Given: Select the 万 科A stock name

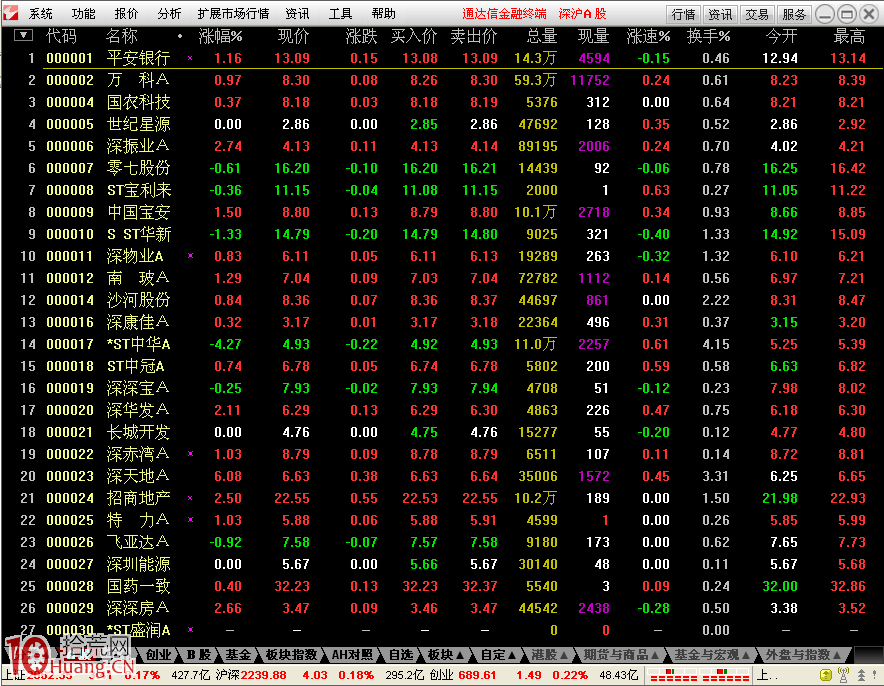Looking at the screenshot, I should (x=138, y=80).
